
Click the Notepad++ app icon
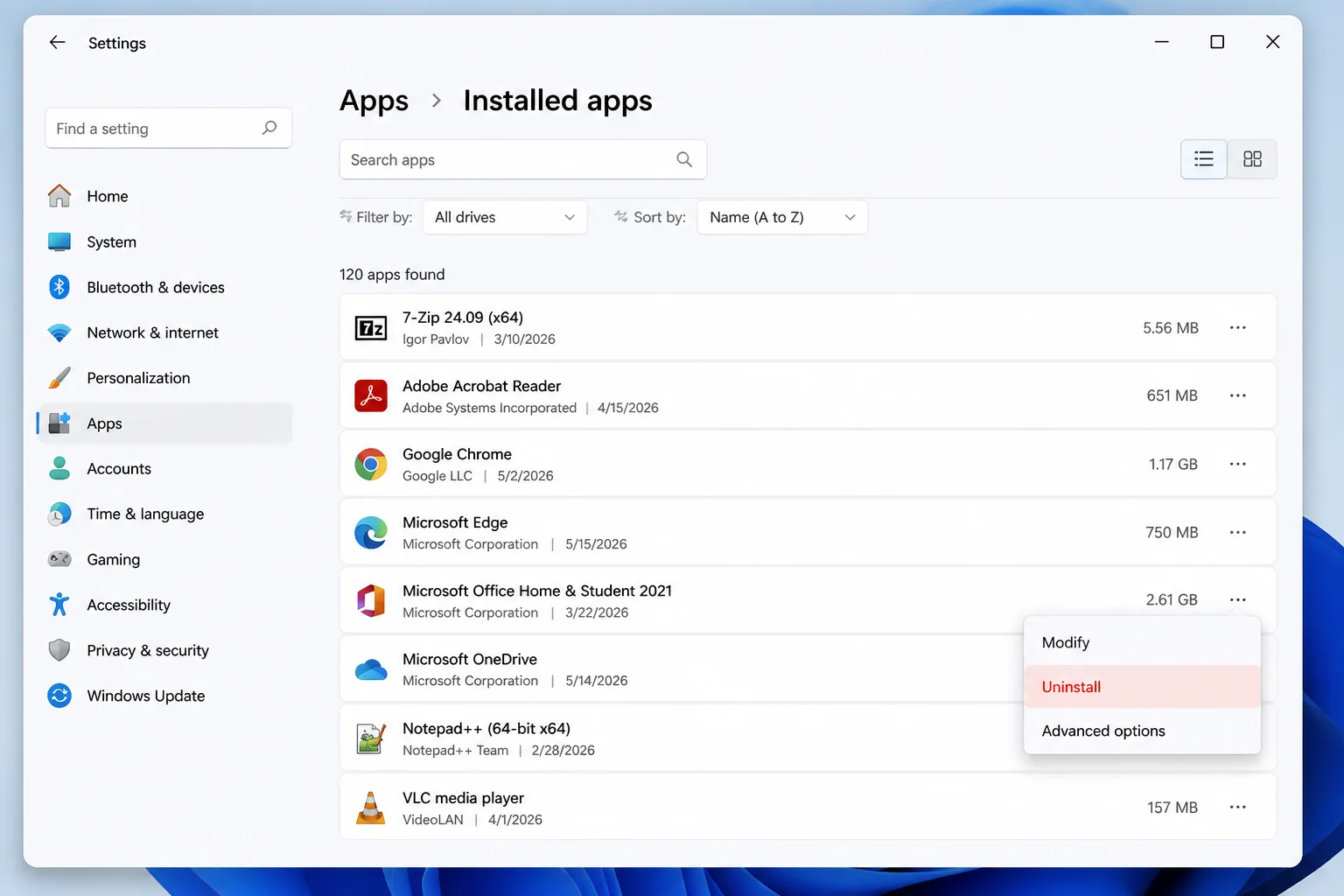[x=371, y=738]
